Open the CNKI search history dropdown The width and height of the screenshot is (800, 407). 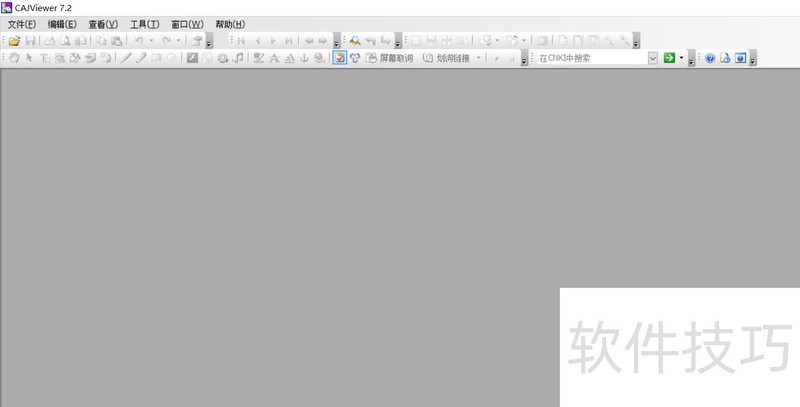(653, 58)
